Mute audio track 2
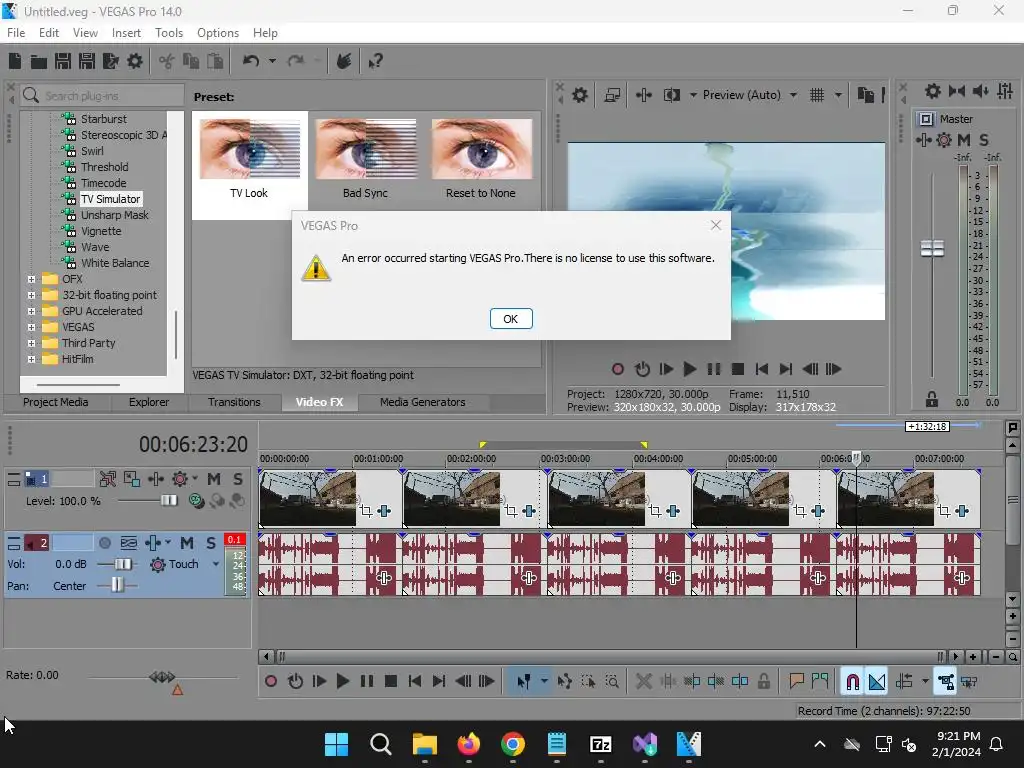This screenshot has height=768, width=1024. tap(187, 543)
